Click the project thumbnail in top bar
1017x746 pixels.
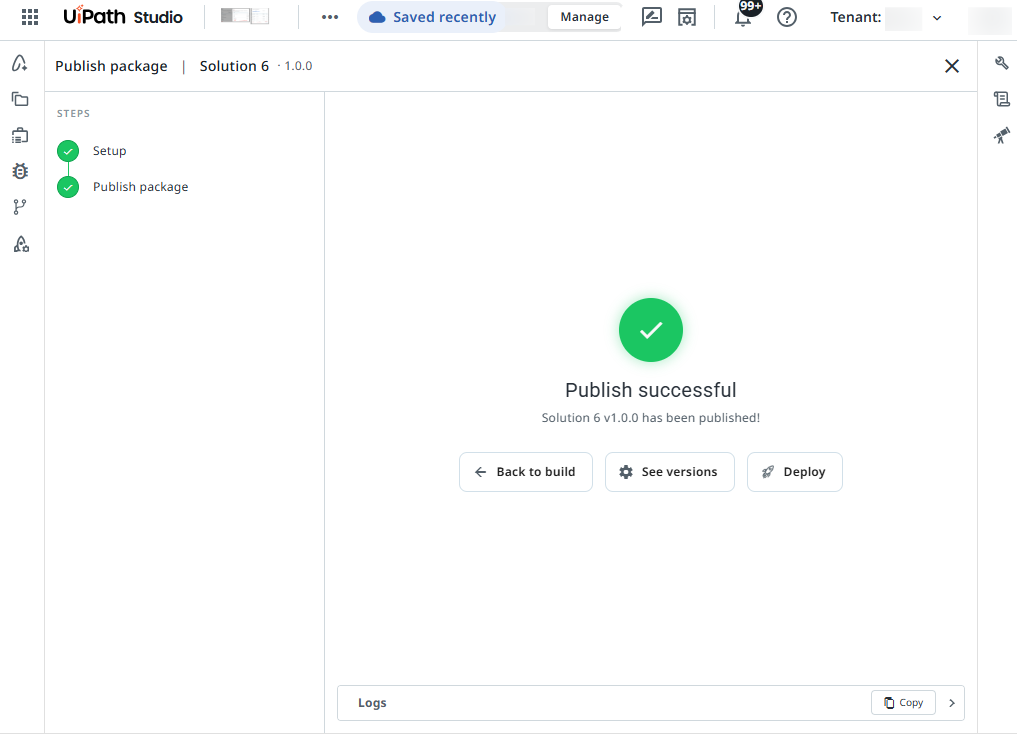pyautogui.click(x=245, y=16)
